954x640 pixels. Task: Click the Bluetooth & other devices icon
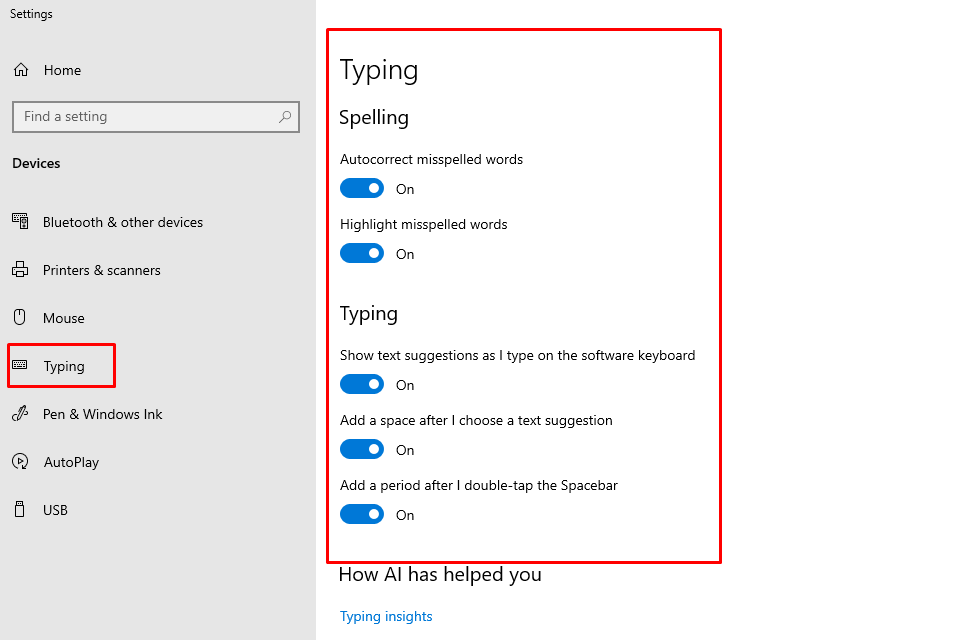click(x=20, y=221)
